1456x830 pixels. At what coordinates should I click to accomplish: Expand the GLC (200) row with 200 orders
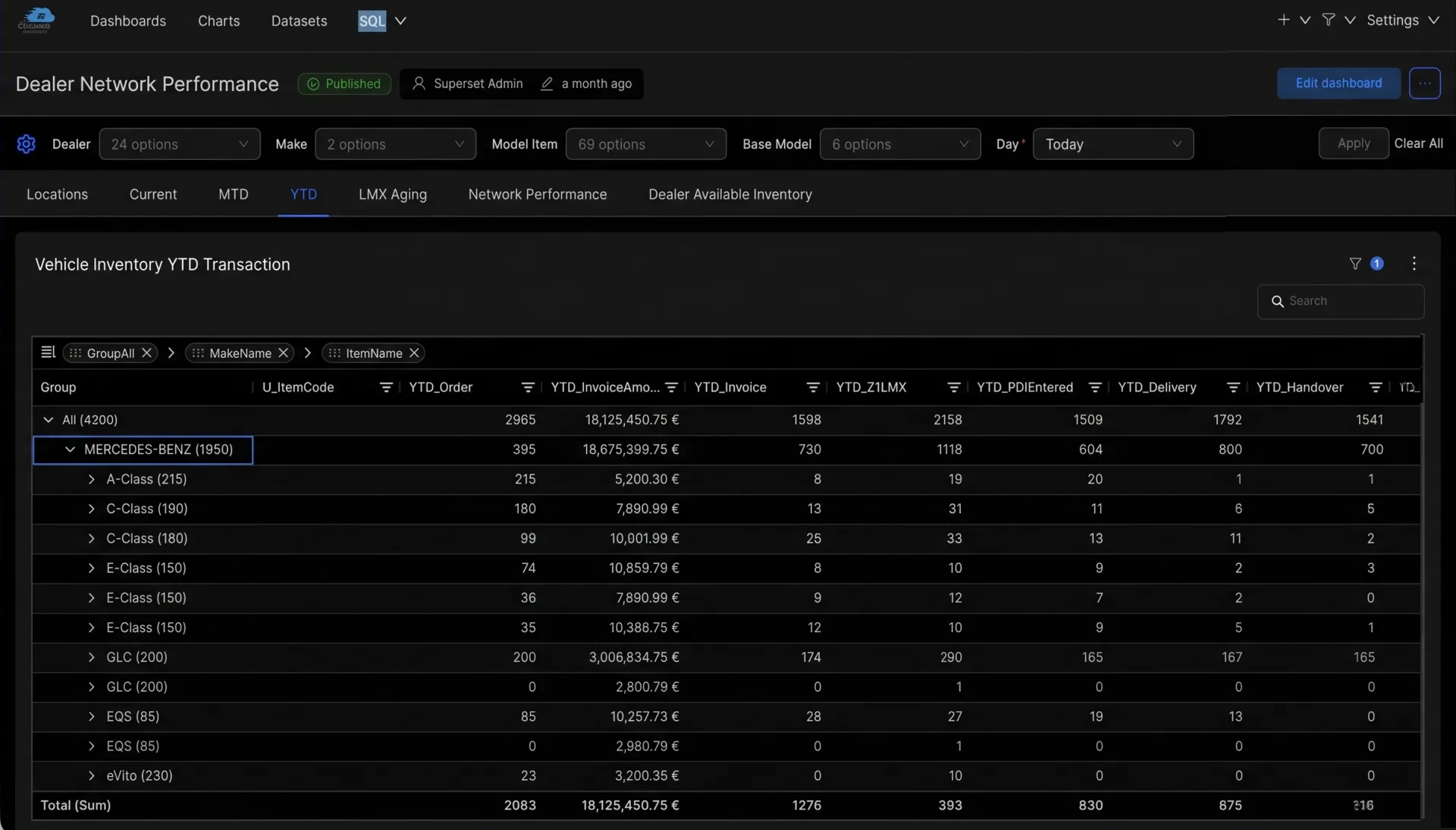tap(92, 657)
